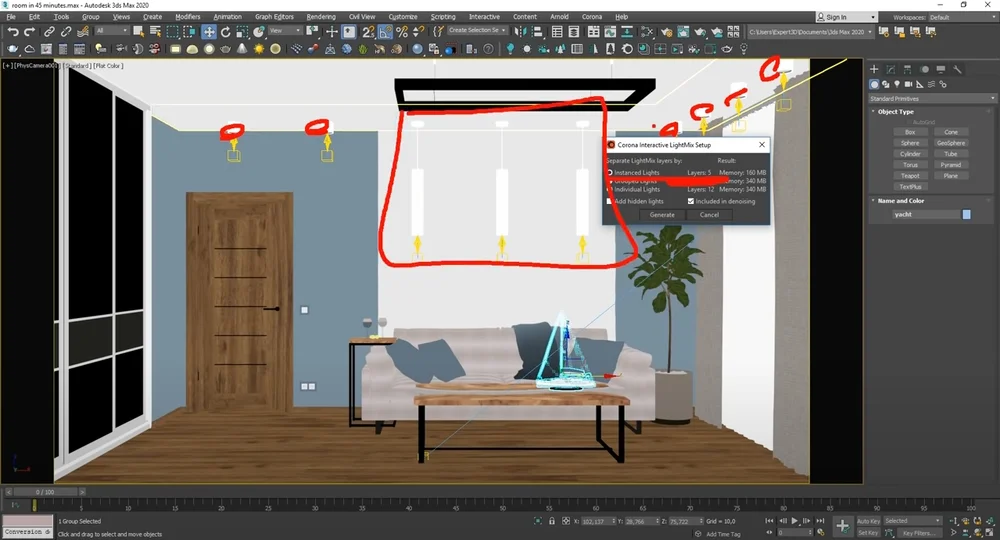The width and height of the screenshot is (1000, 540).
Task: Click the X coordinate field
Action: click(x=597, y=522)
